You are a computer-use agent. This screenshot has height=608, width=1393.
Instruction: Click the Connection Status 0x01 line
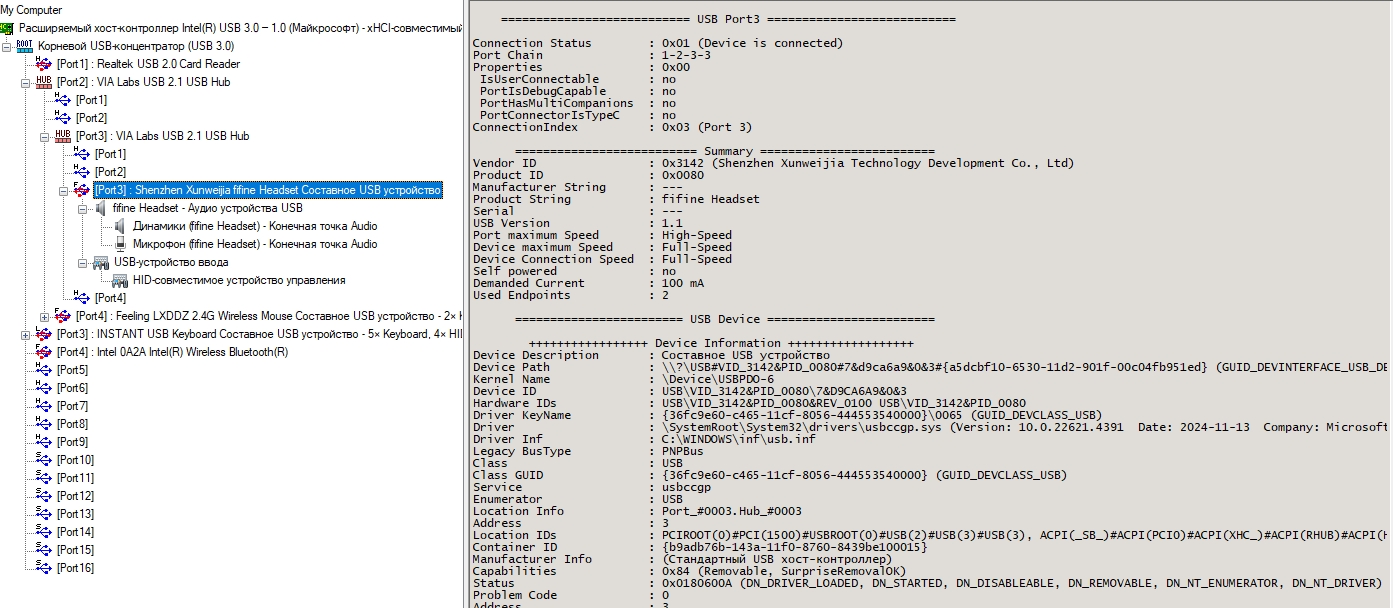pos(658,43)
